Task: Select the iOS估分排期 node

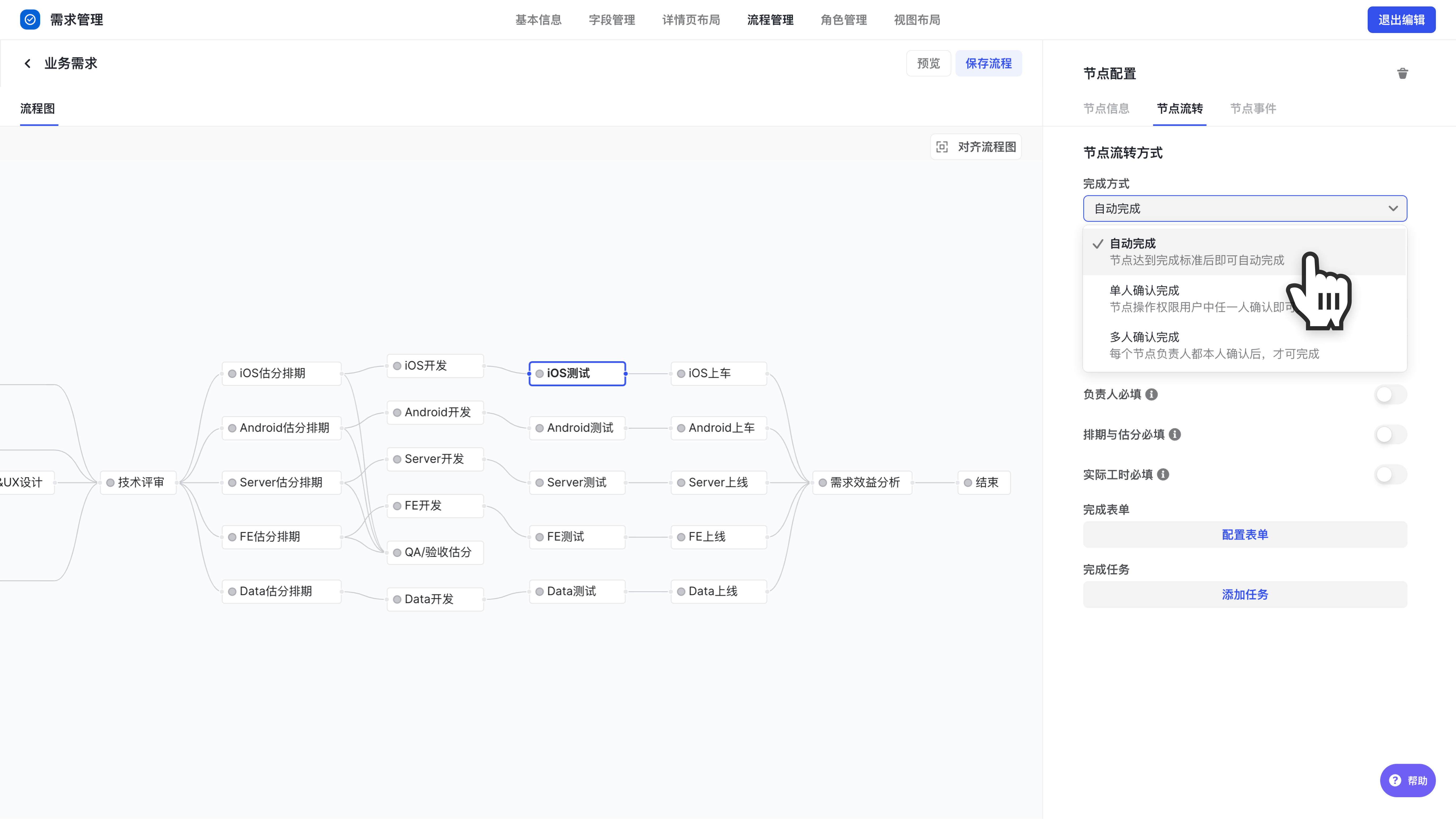Action: tap(282, 373)
